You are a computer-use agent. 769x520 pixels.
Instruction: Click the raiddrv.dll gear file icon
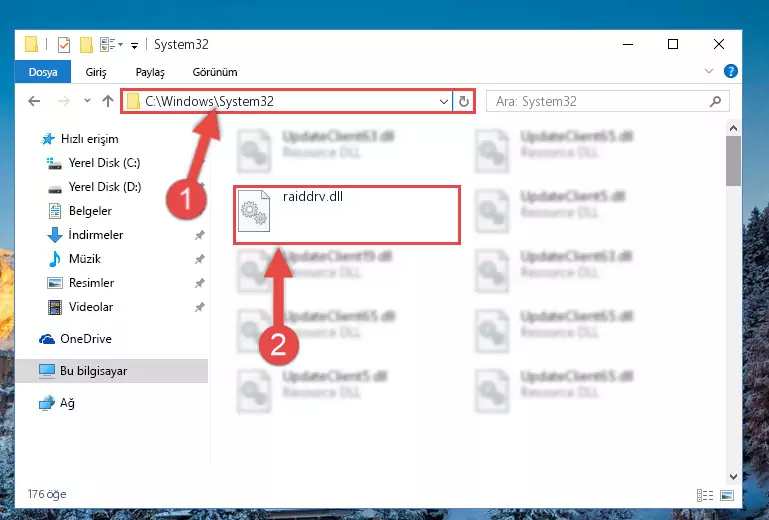pos(254,211)
